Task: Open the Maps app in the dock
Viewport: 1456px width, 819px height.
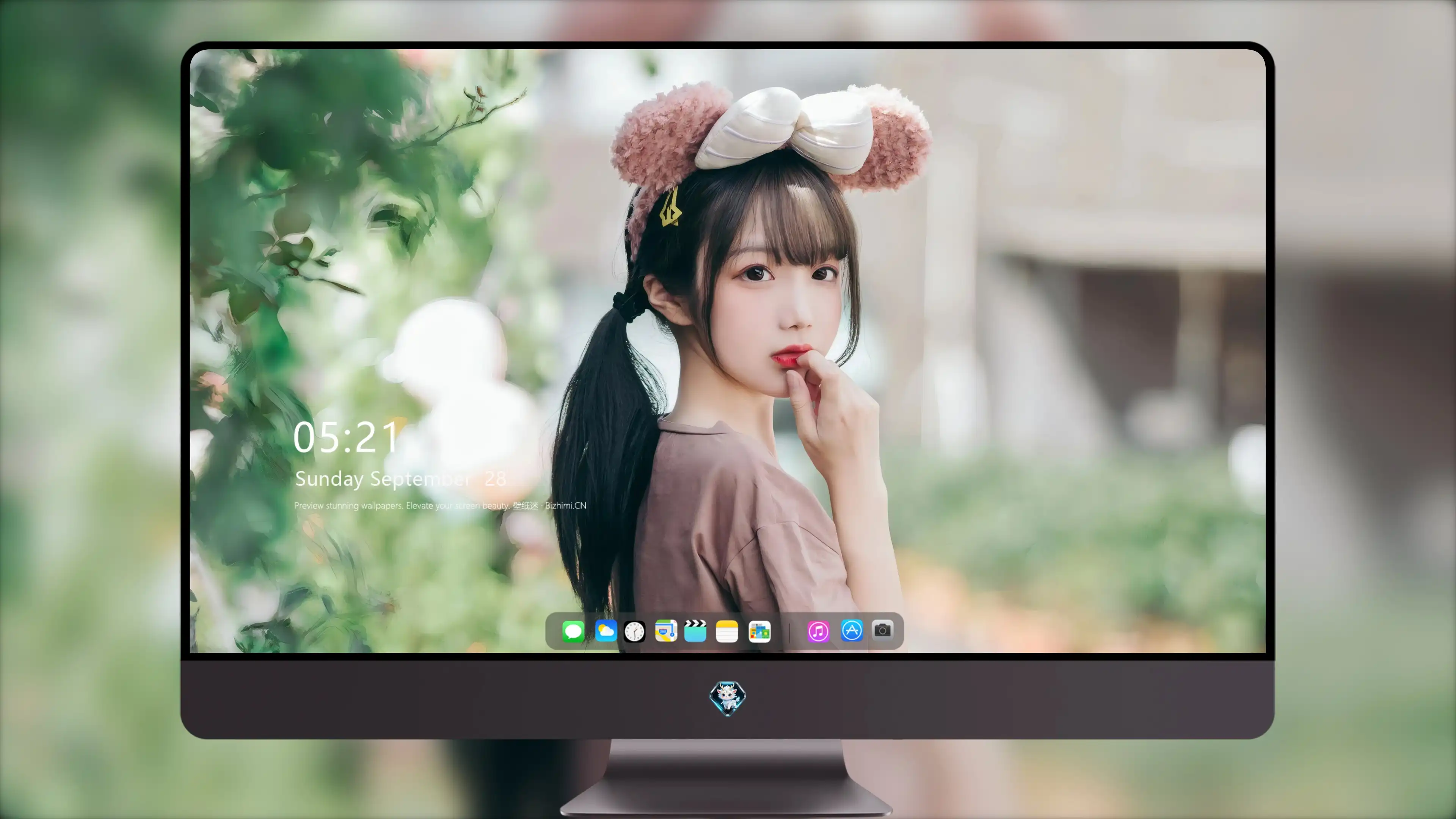Action: tap(666, 631)
